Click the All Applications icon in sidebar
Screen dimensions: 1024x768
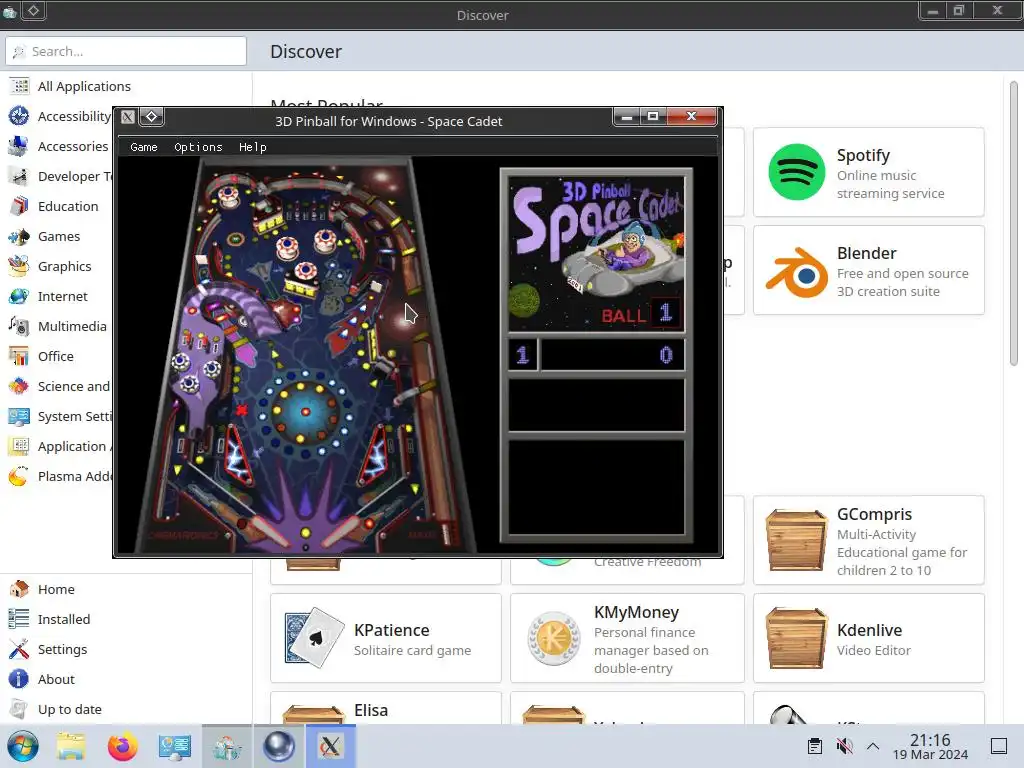tap(19, 86)
